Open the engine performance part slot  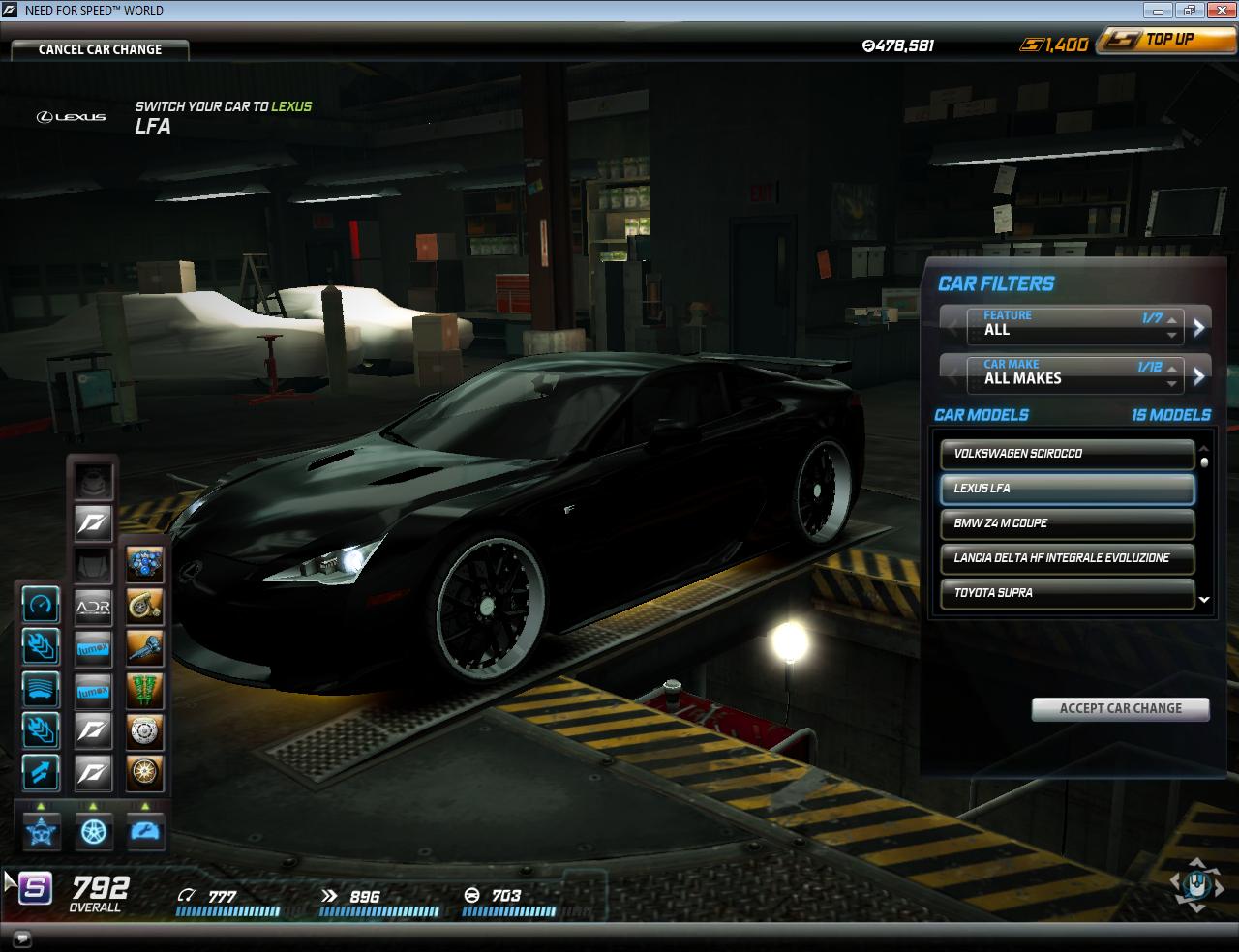point(144,564)
